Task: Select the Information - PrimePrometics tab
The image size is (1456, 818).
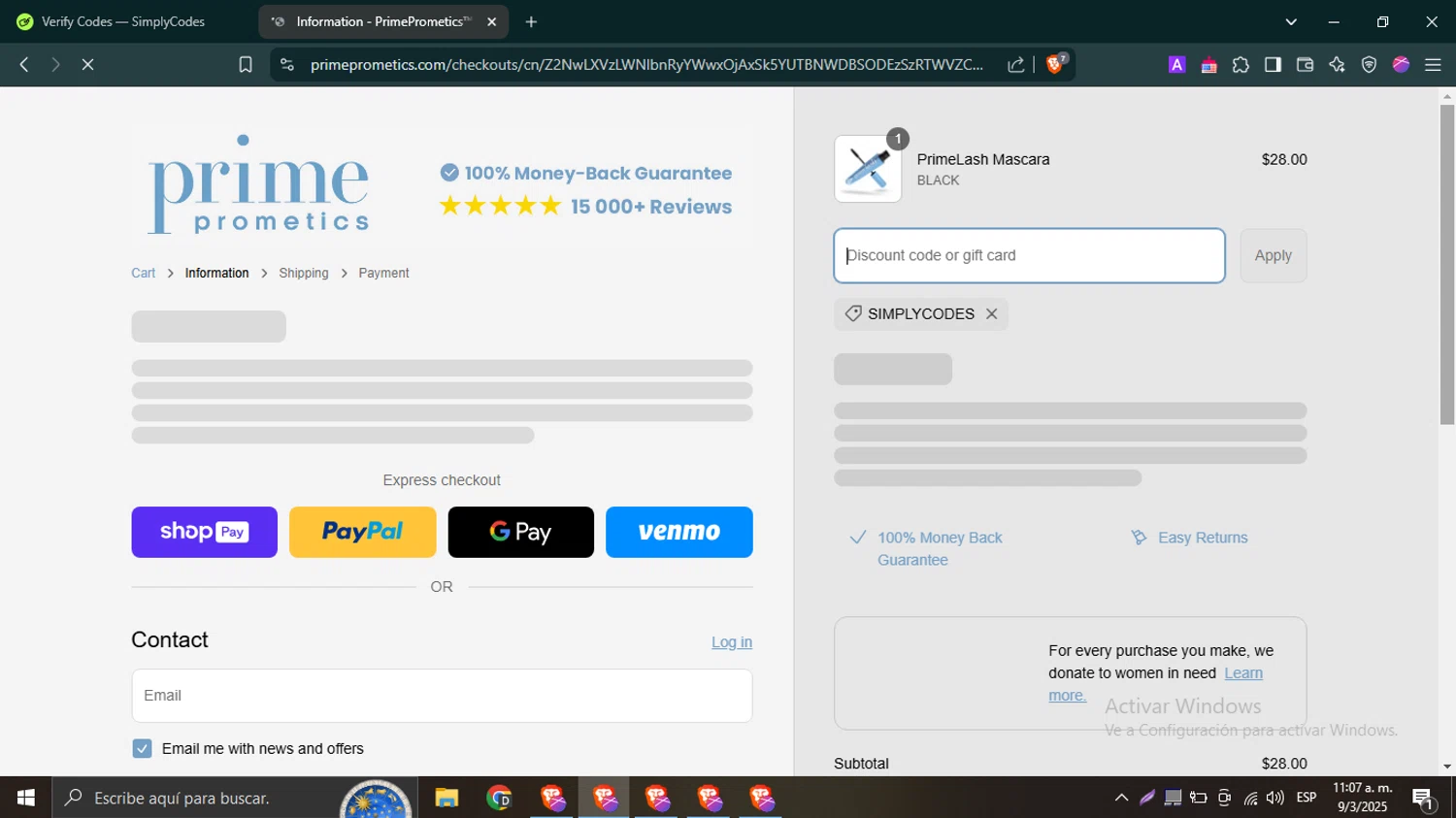Action: (383, 21)
